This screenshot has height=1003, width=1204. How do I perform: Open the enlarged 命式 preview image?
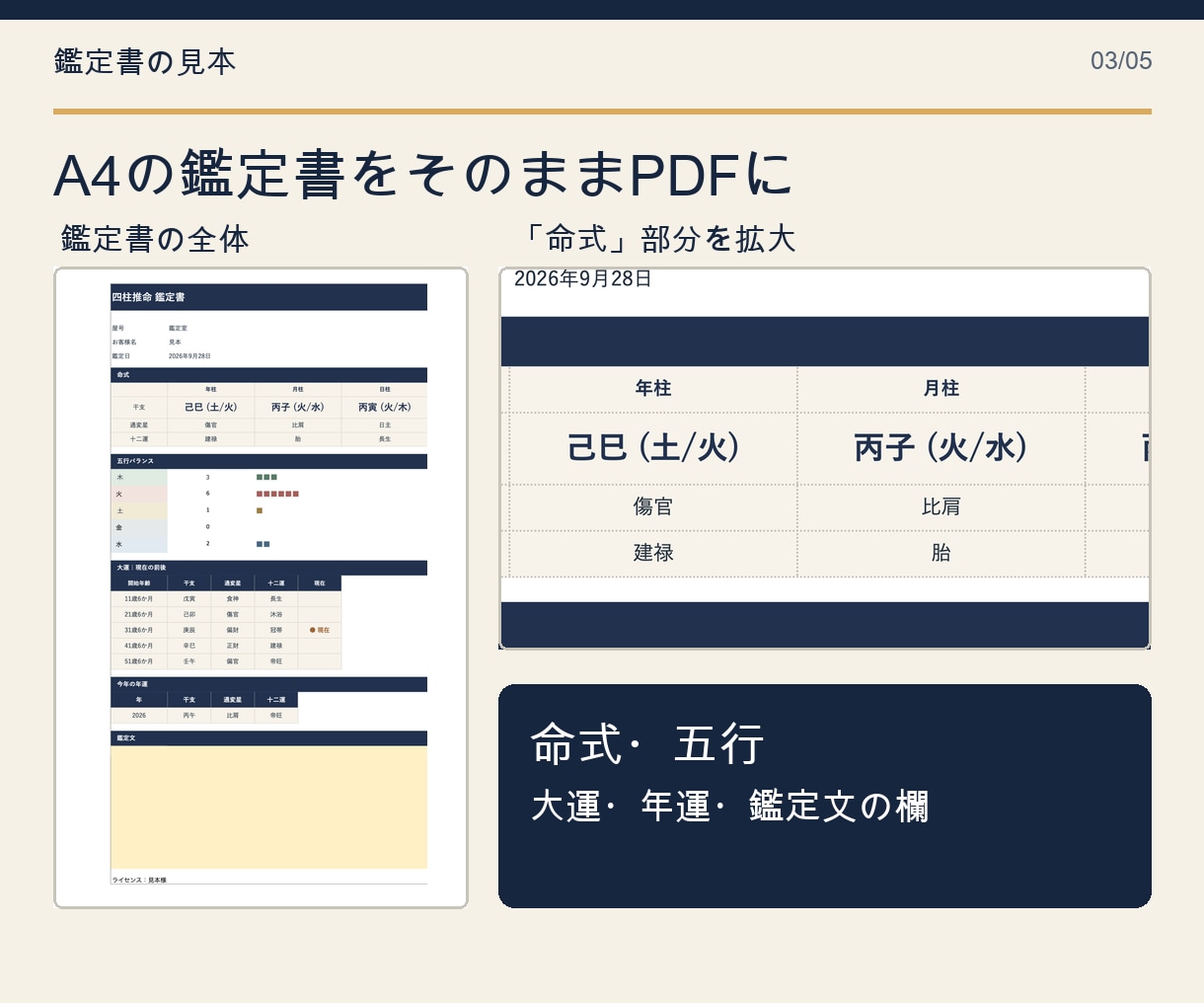coord(825,458)
